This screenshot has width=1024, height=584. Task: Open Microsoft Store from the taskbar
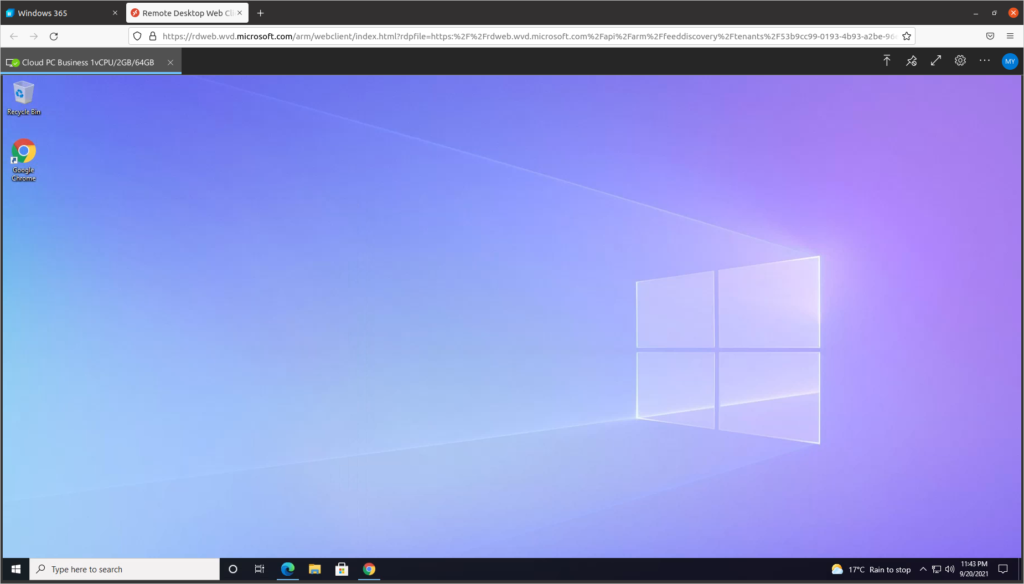342,570
